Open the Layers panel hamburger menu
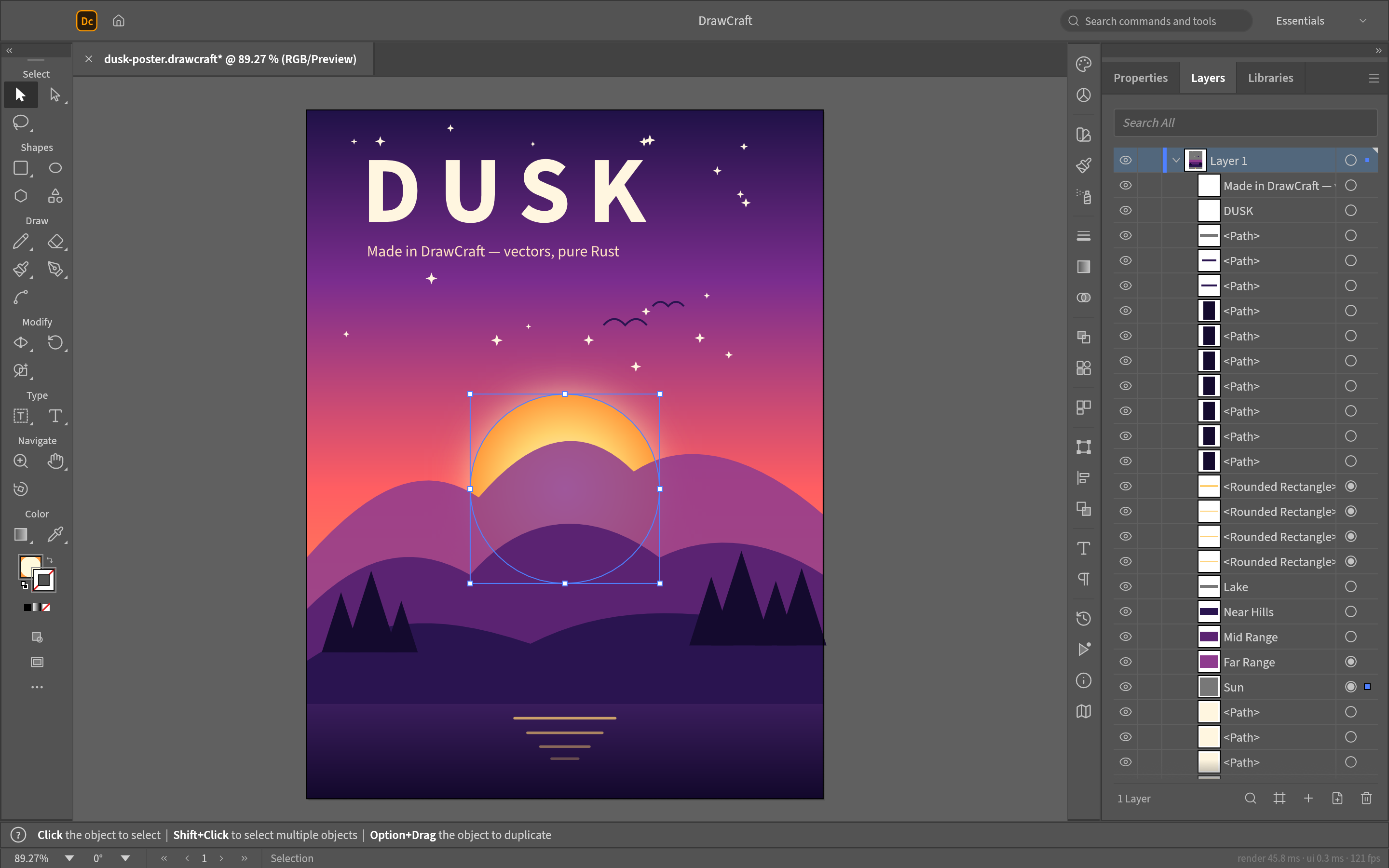 1374,78
